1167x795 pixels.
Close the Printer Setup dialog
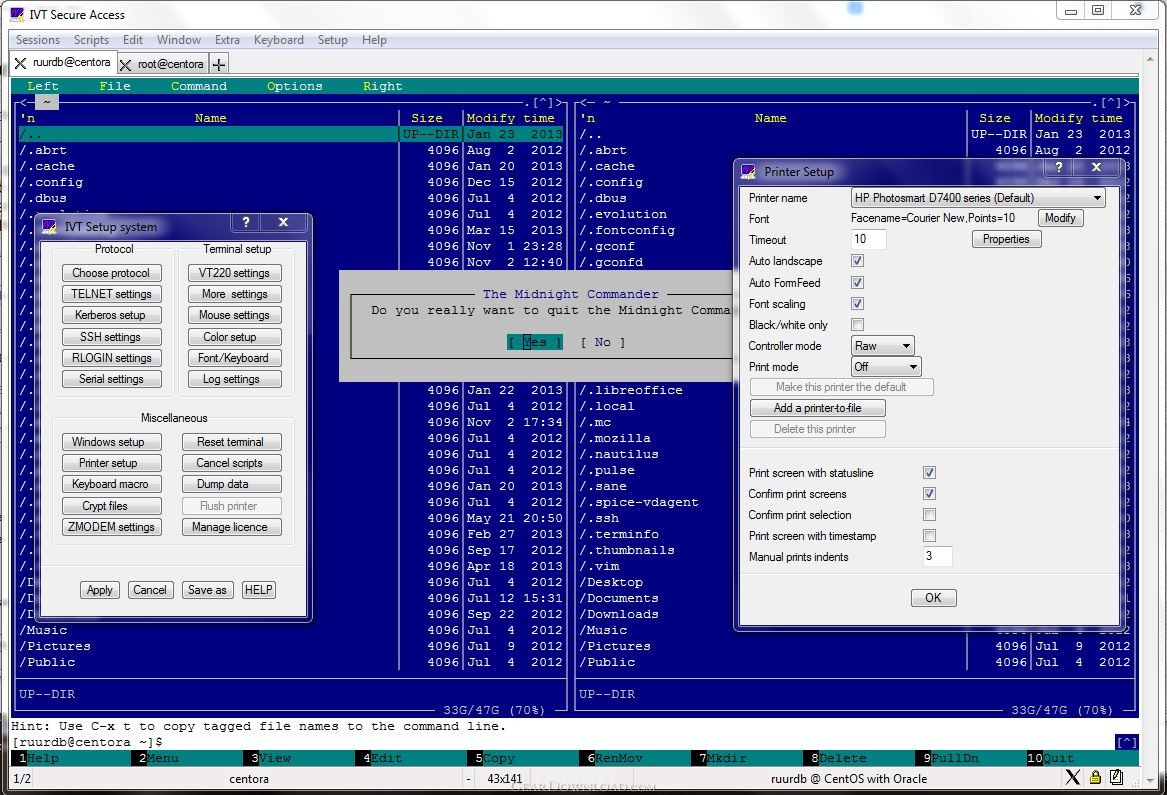click(1096, 167)
